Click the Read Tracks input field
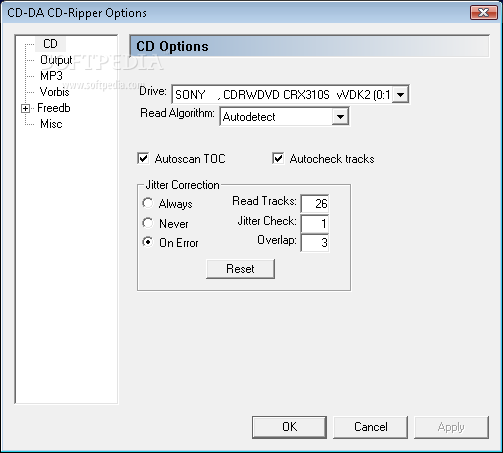The image size is (503, 453). 315,203
